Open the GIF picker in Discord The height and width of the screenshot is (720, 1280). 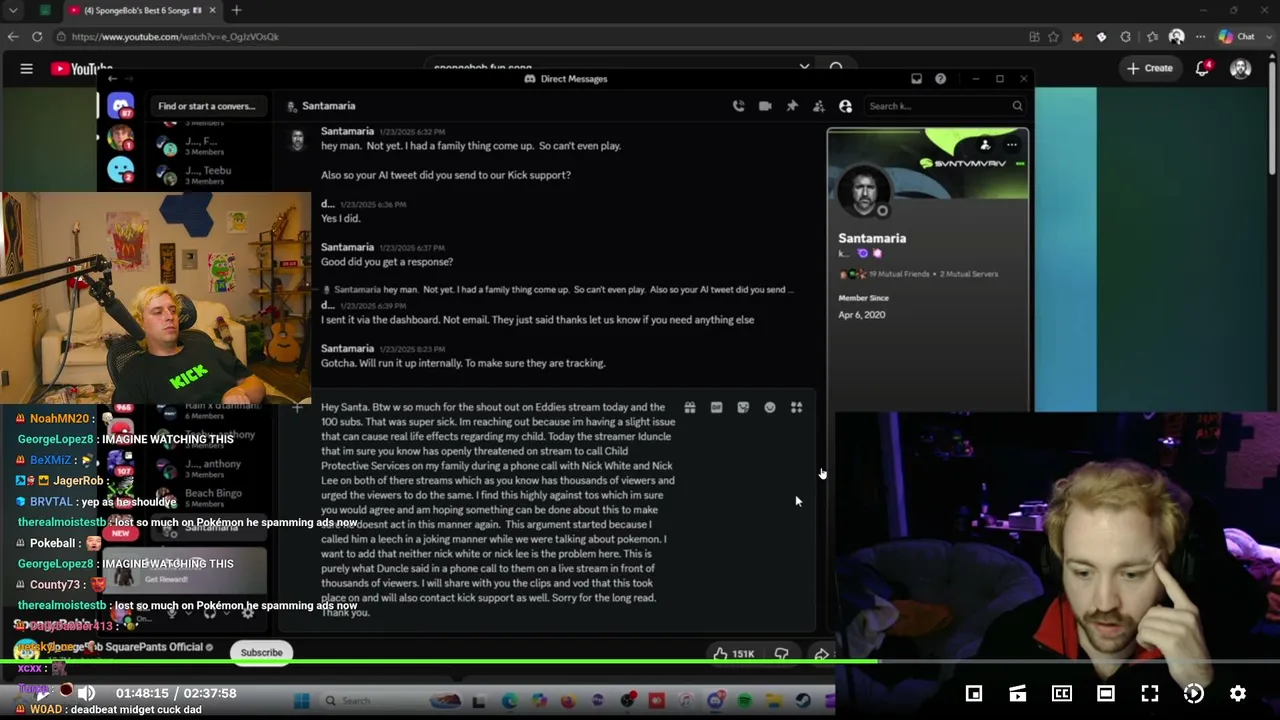pos(716,408)
